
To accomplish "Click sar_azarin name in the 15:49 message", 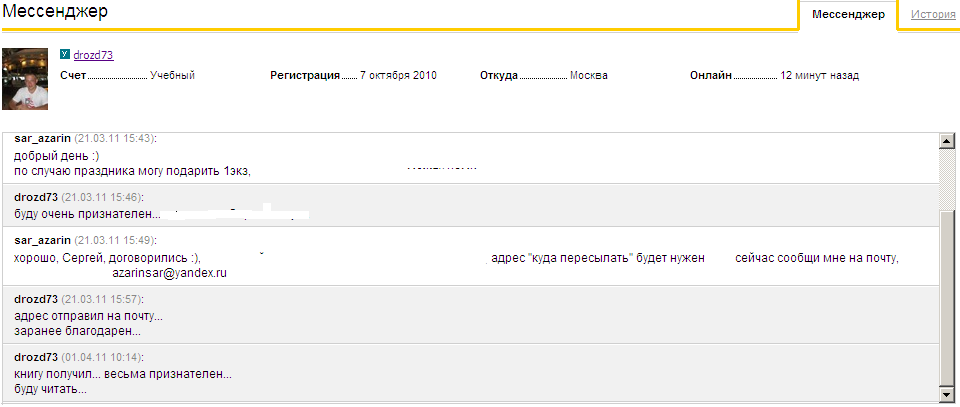I will tap(43, 240).
